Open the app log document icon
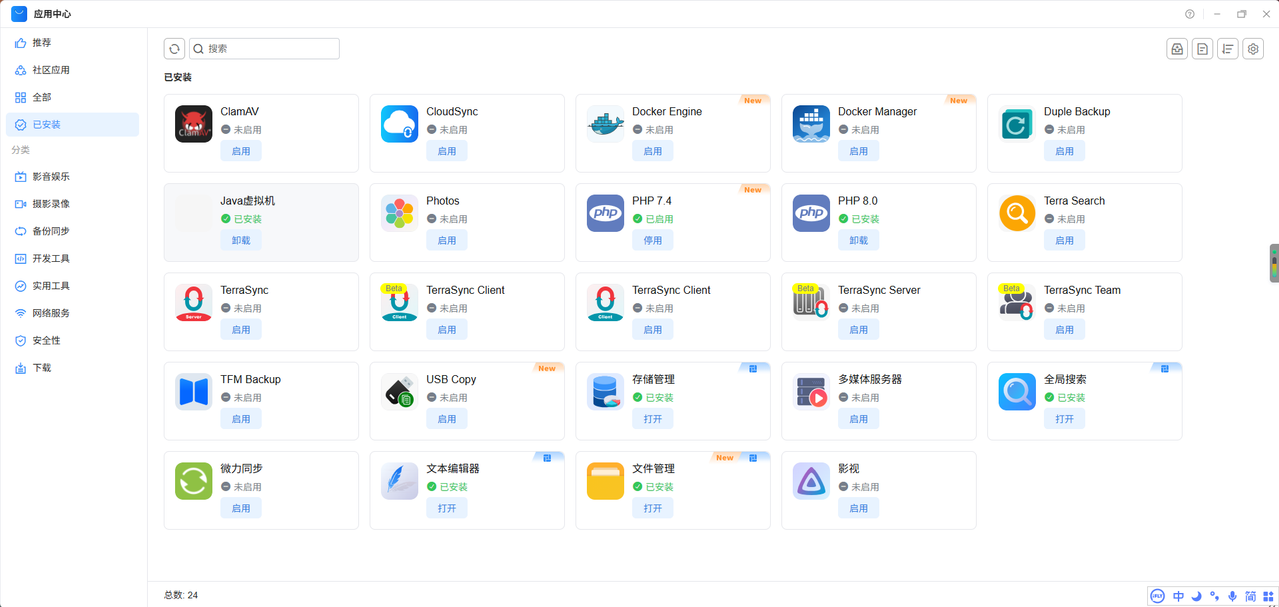The height and width of the screenshot is (607, 1279). (1202, 49)
